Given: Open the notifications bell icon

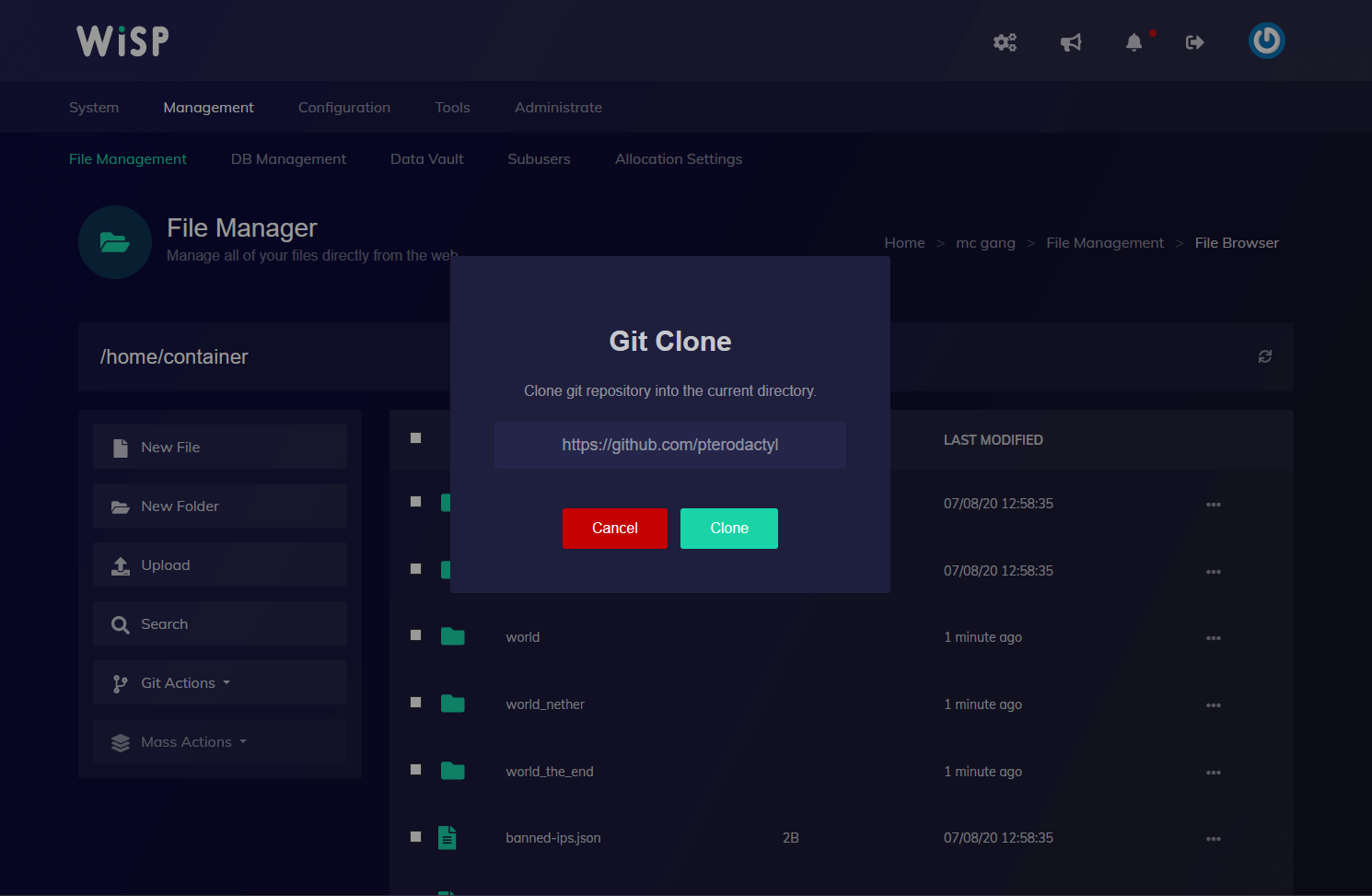Looking at the screenshot, I should click(x=1134, y=42).
